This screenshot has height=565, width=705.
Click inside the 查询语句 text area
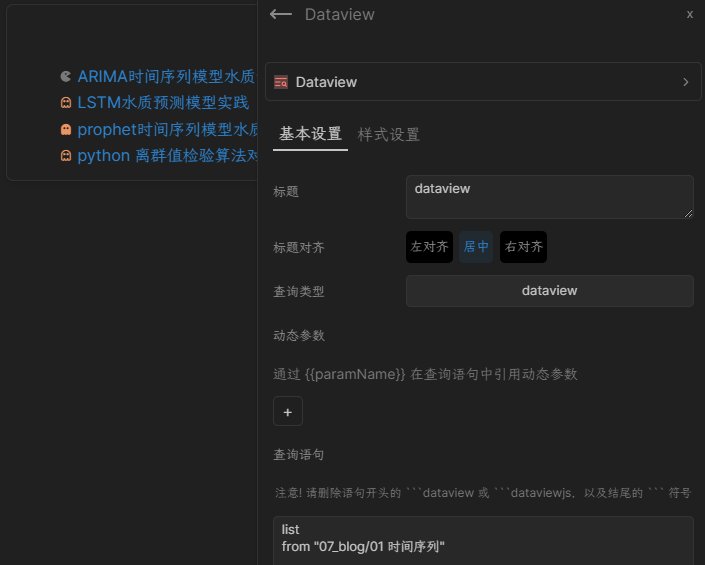pos(483,540)
